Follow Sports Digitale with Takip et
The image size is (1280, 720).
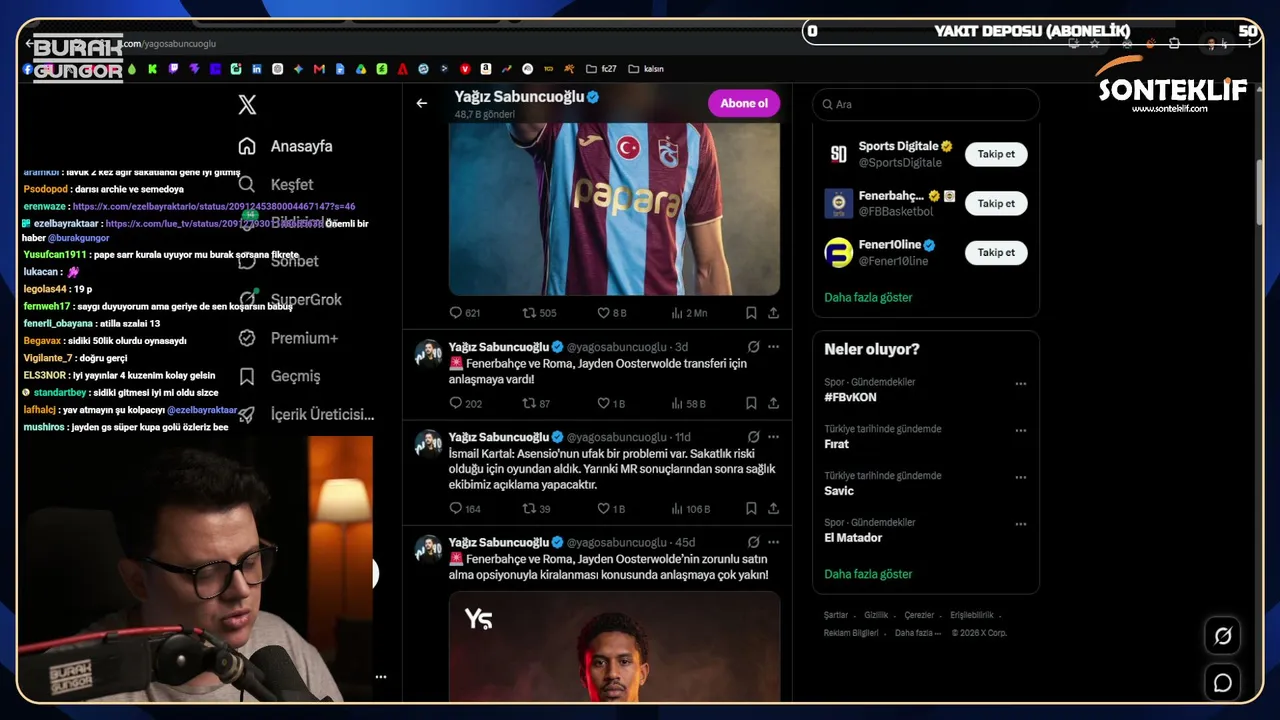[x=996, y=154]
